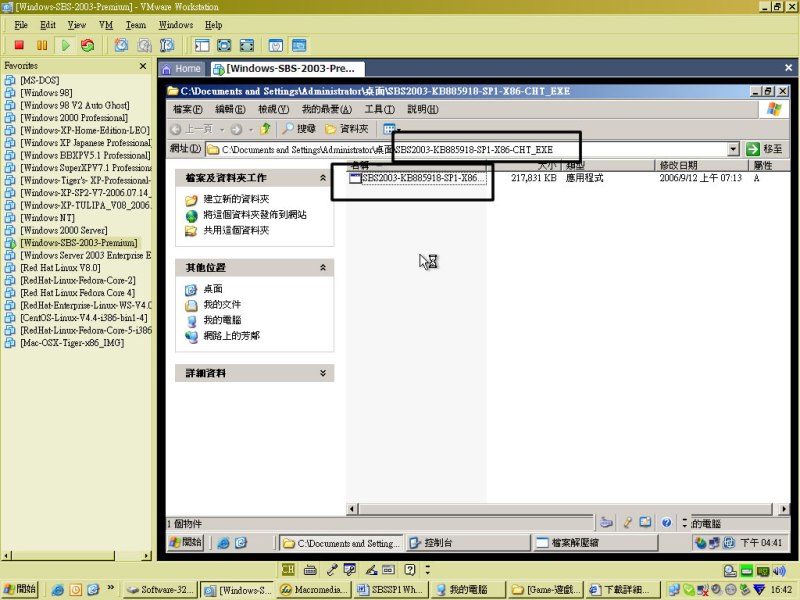Collapse the 檔案及資料夾工作 panel
800x600 pixels.
click(x=323, y=178)
